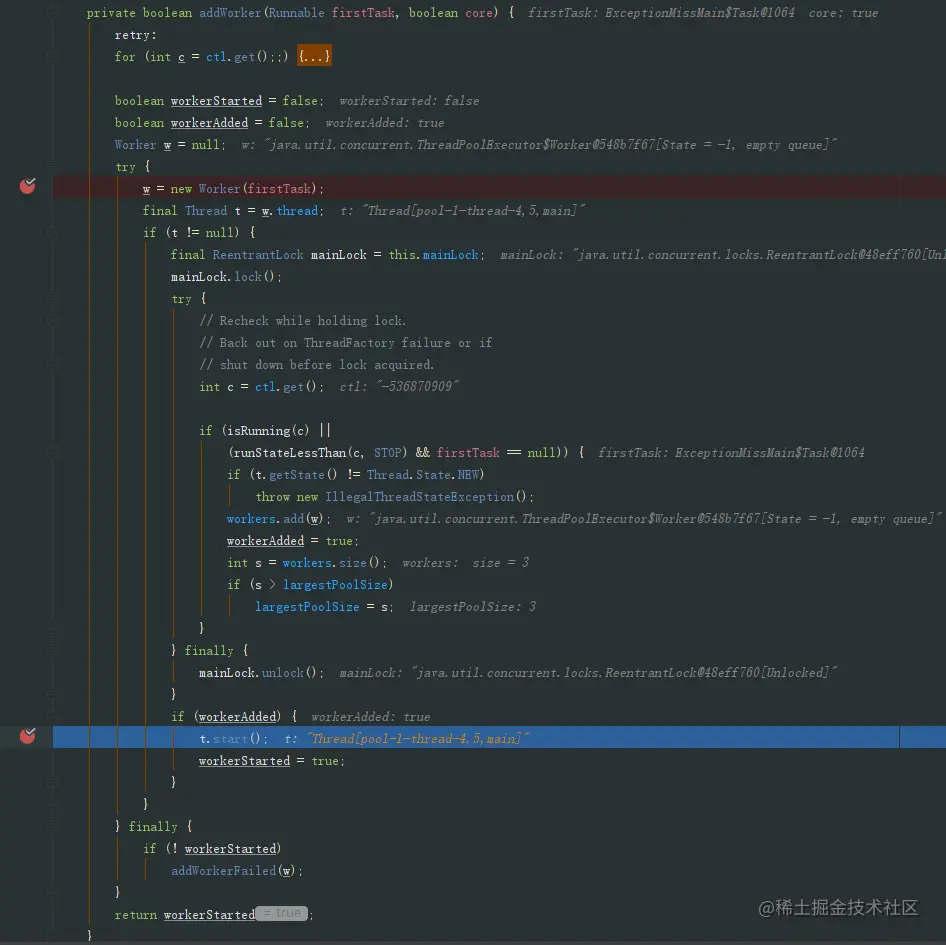Click the addWorker method name
Viewport: 946px width, 945px height.
[x=230, y=13]
